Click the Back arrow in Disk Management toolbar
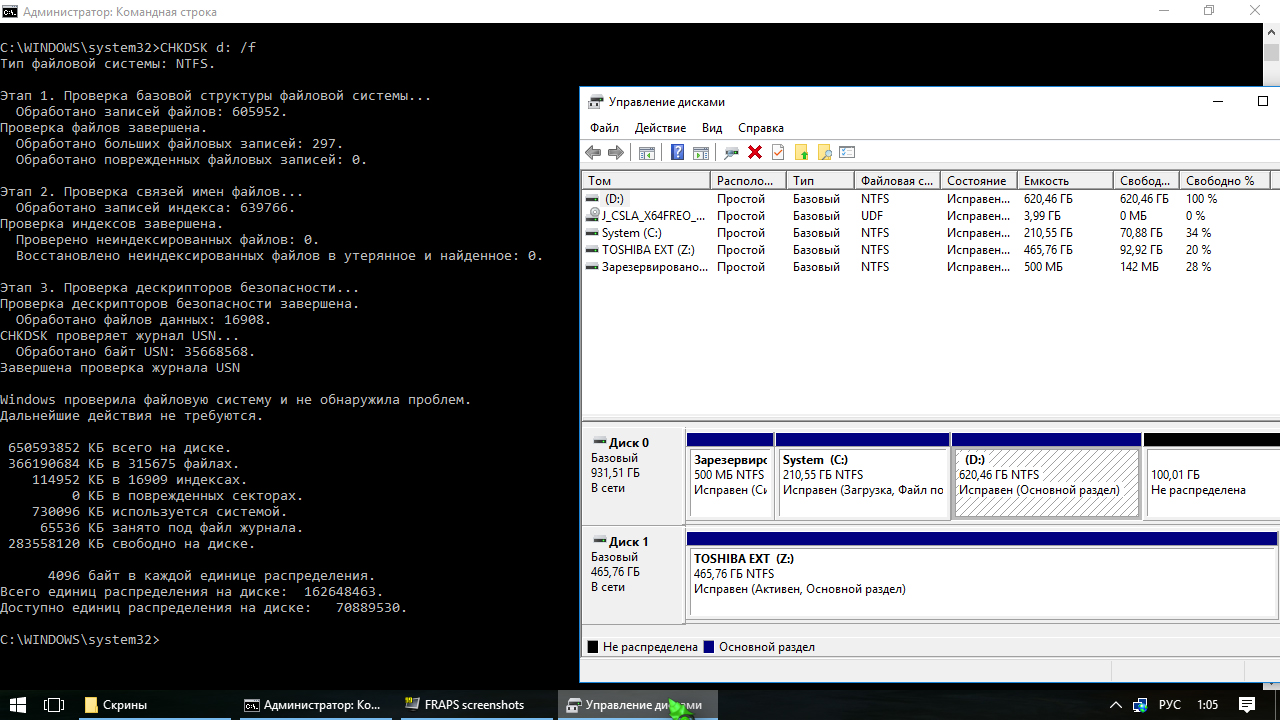1280x720 pixels. pos(593,152)
